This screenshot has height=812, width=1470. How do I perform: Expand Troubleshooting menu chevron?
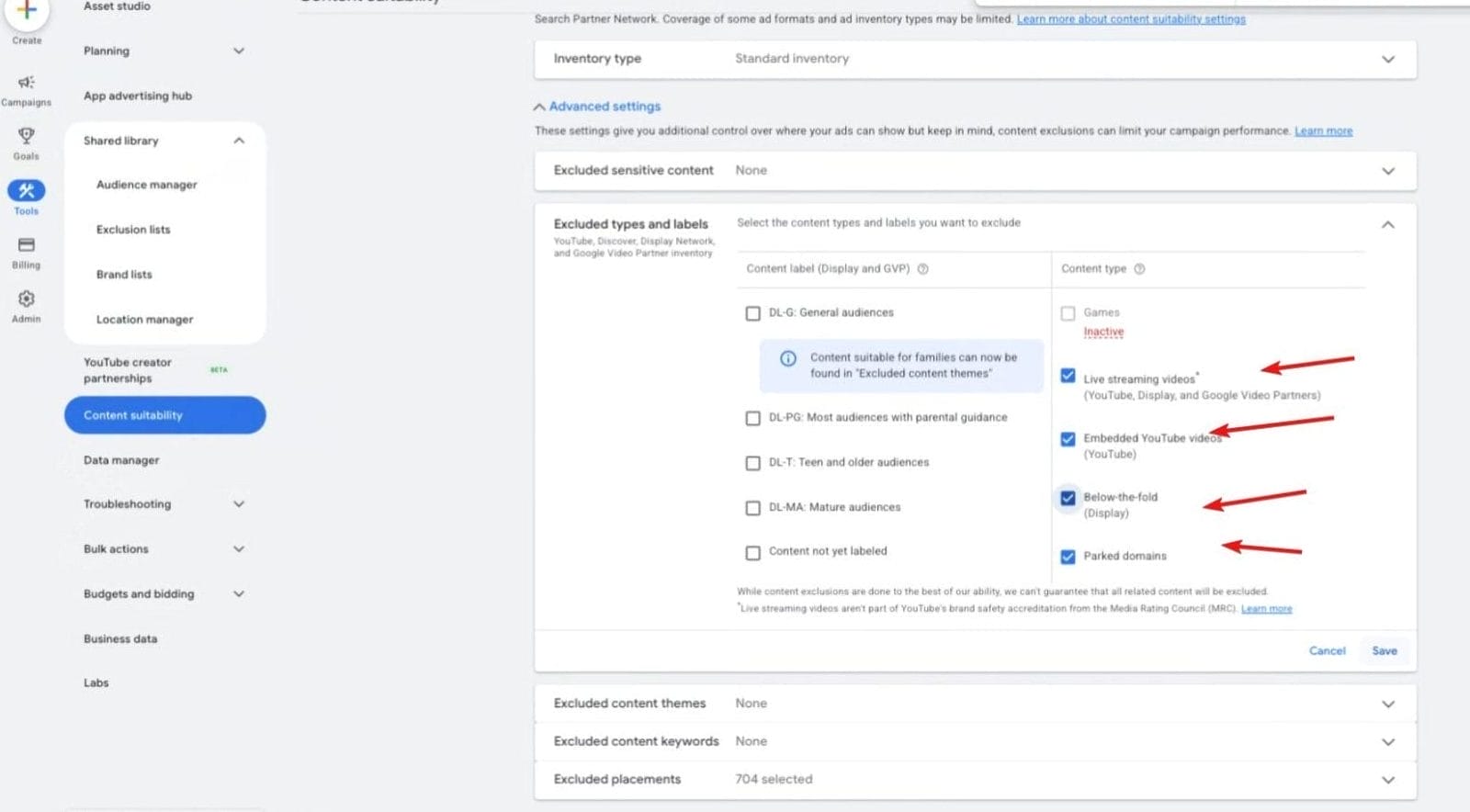tap(239, 504)
